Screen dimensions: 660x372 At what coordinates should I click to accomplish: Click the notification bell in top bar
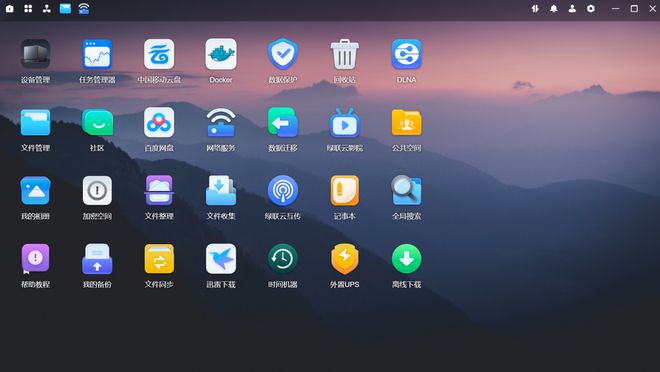pos(554,8)
